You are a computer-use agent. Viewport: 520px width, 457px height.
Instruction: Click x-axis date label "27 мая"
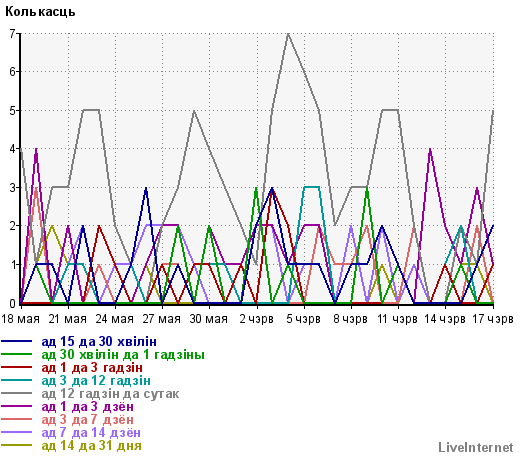[x=162, y=319]
